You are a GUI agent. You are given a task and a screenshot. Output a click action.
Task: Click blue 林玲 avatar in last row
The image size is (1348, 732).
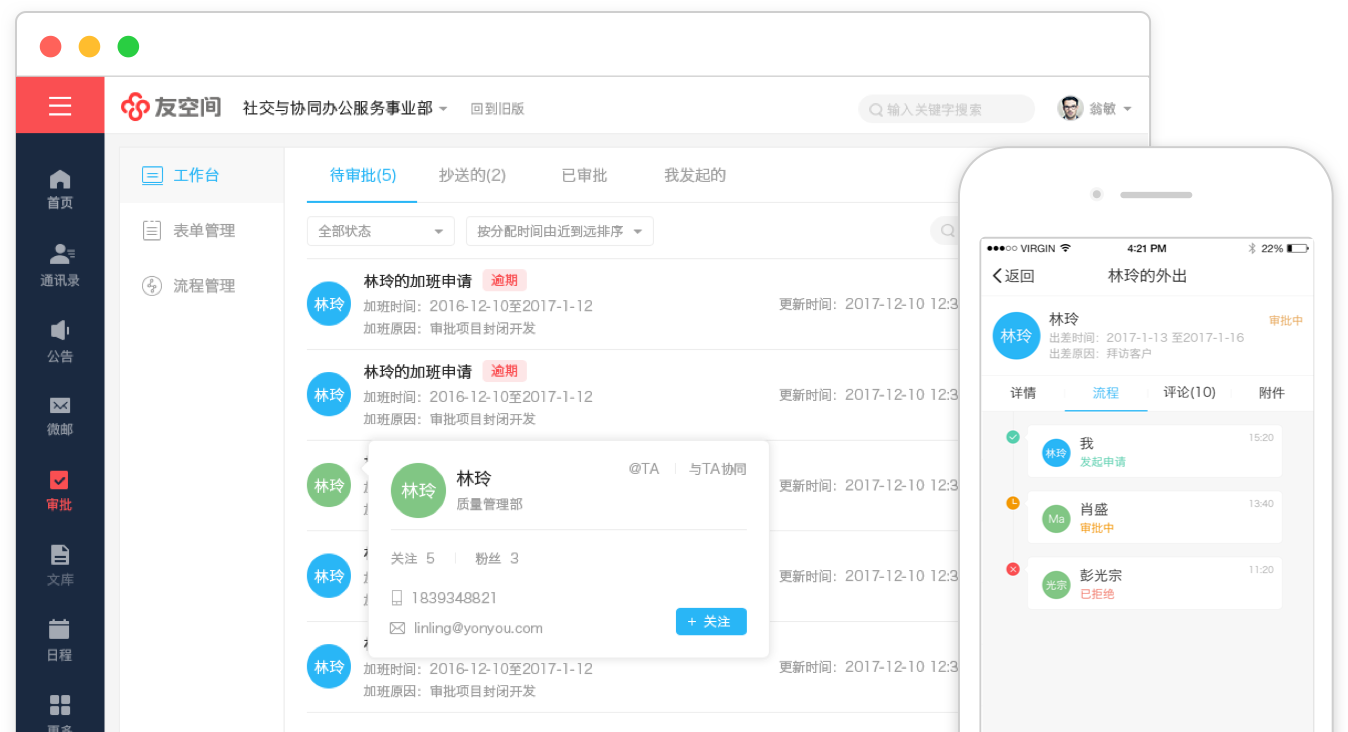pos(329,667)
